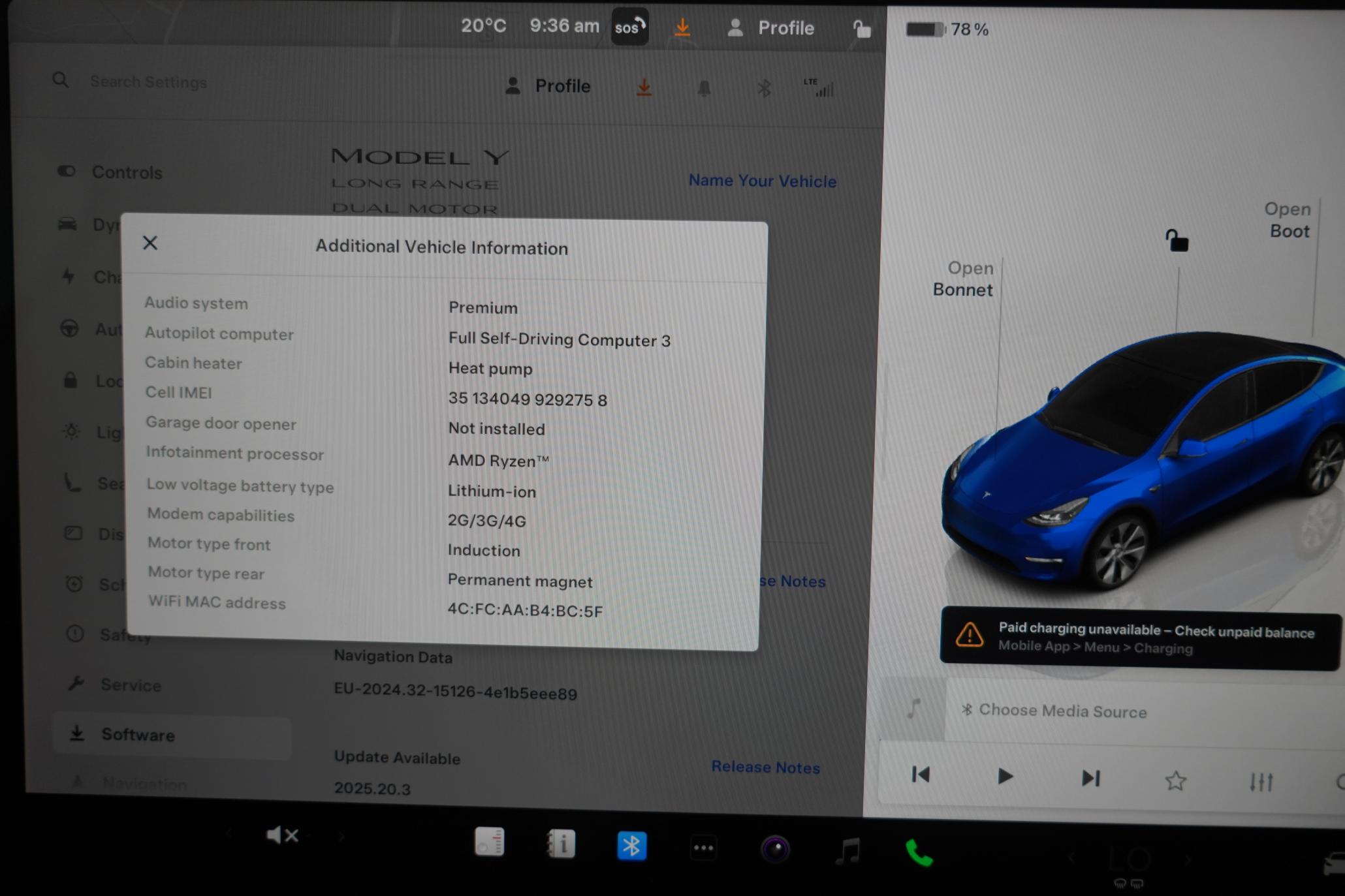Tap the Permanent magnet rear motor value

(520, 581)
